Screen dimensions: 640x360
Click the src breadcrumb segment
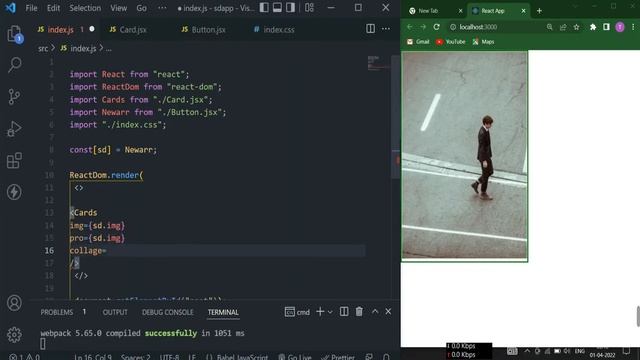point(43,48)
